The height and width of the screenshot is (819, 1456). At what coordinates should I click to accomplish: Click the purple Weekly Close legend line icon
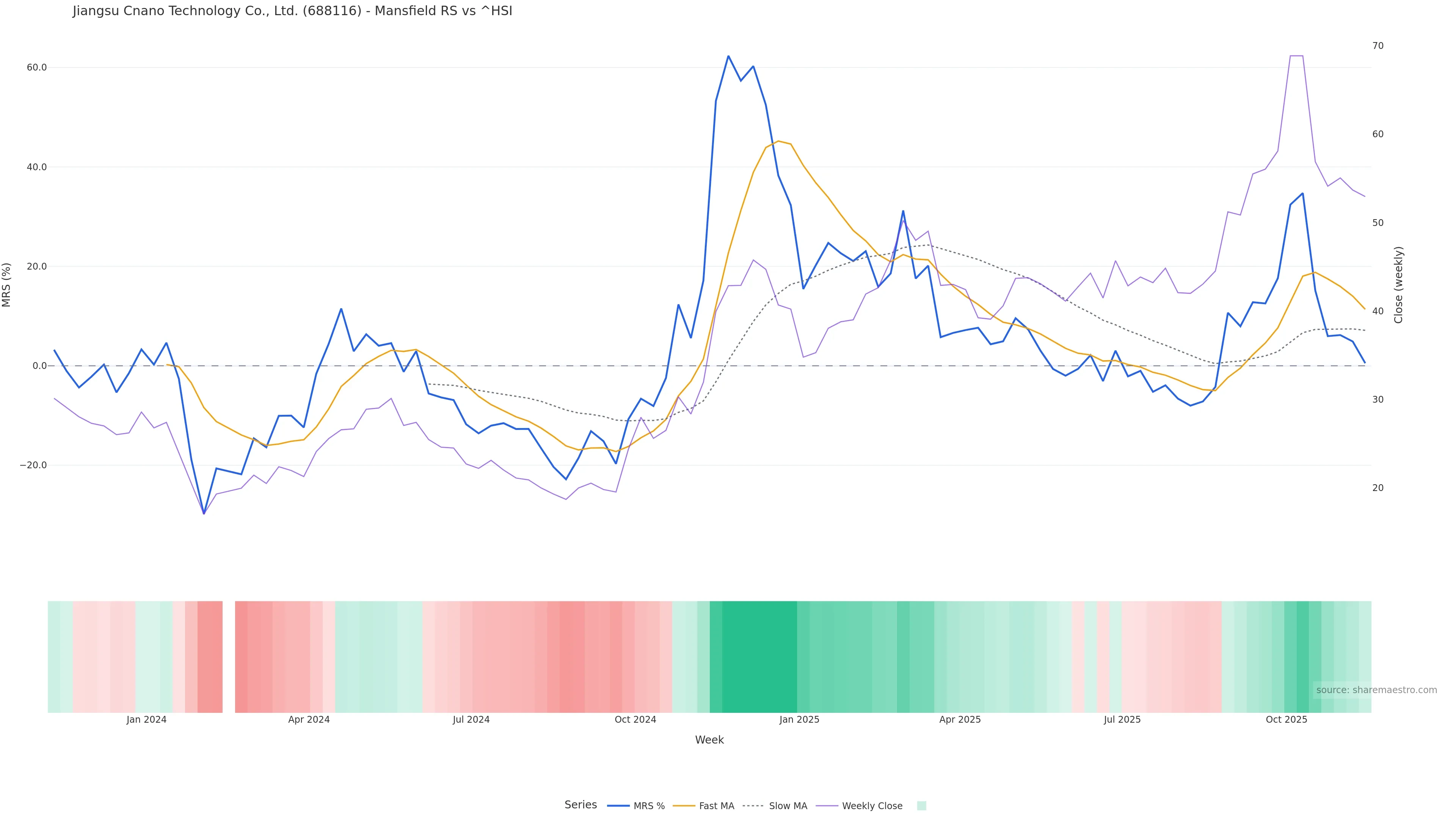point(827,806)
